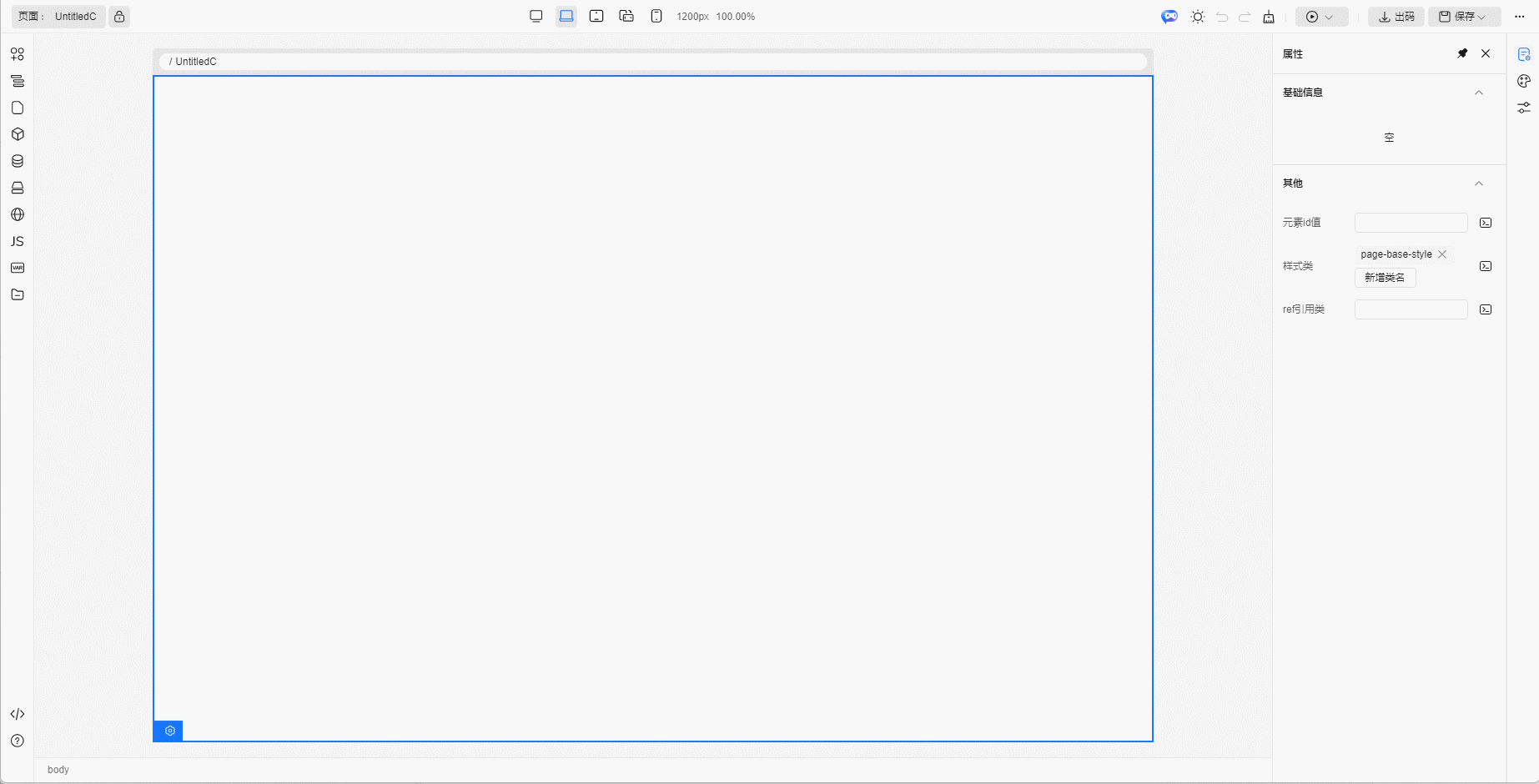The image size is (1539, 784).
Task: Open the preview play dropdown
Action: point(1321,17)
